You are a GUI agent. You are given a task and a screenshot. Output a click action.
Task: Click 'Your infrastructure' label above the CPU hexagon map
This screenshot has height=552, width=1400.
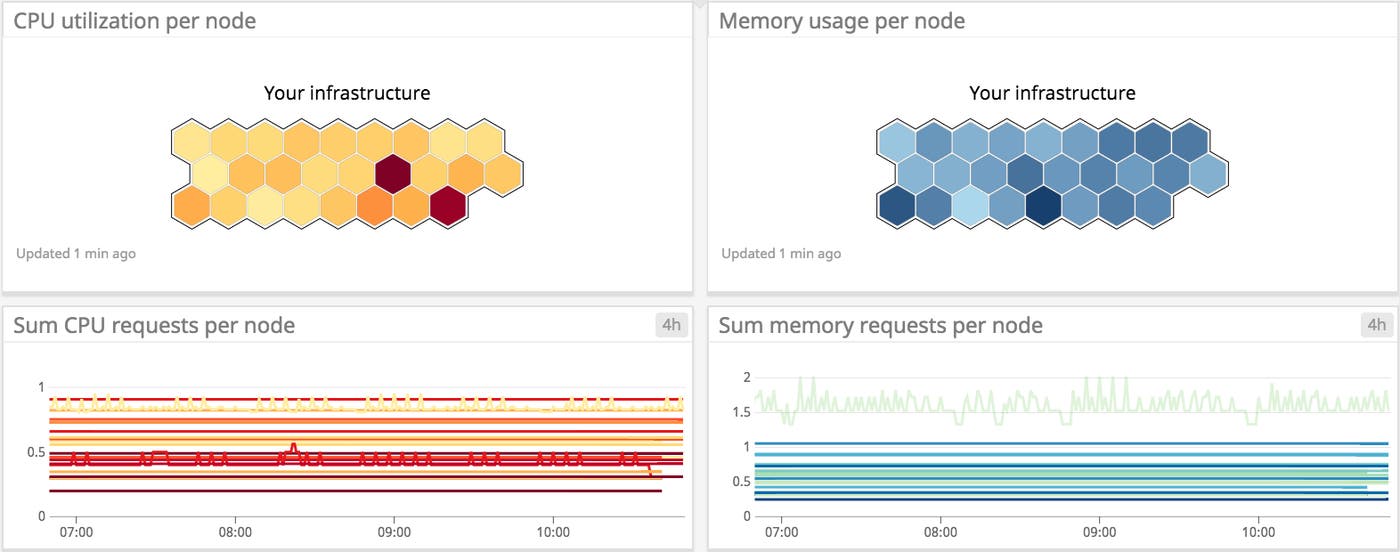(347, 93)
